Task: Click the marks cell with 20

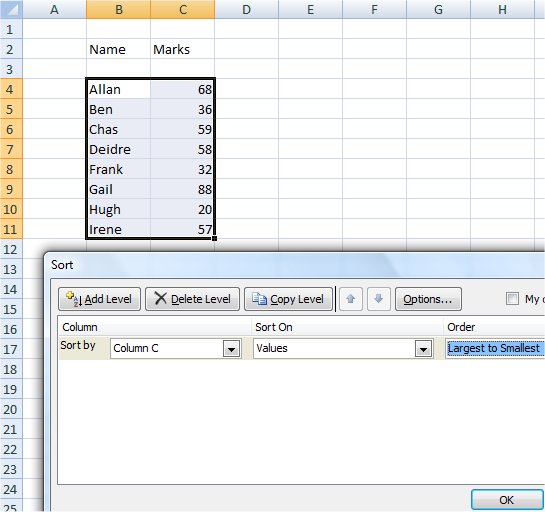Action: 183,209
